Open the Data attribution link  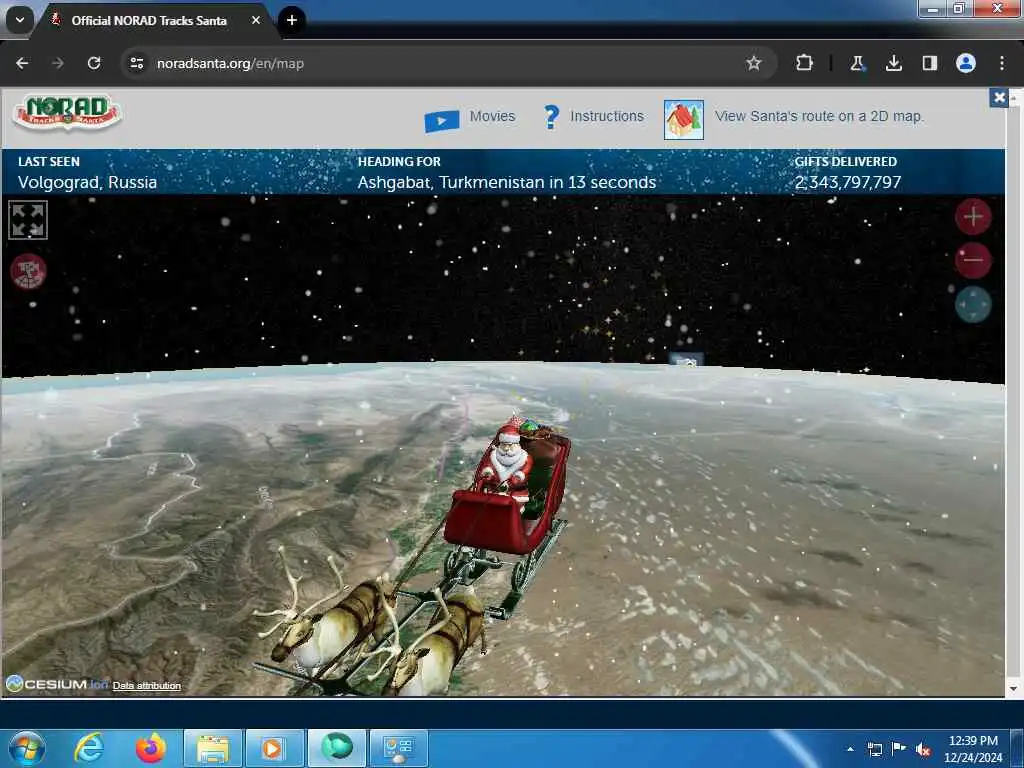(x=146, y=686)
